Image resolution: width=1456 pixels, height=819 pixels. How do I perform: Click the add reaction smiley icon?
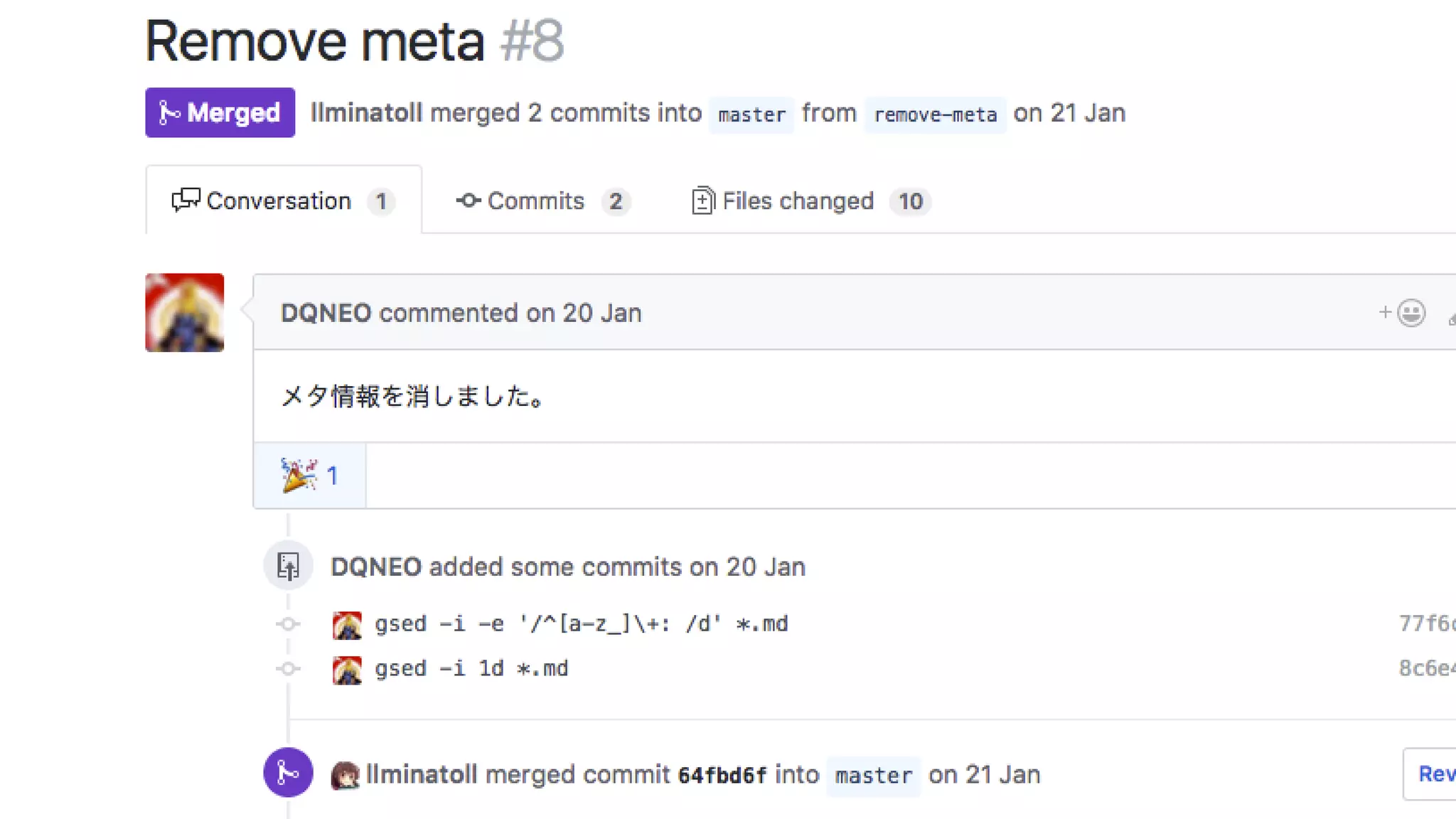pyautogui.click(x=1403, y=313)
